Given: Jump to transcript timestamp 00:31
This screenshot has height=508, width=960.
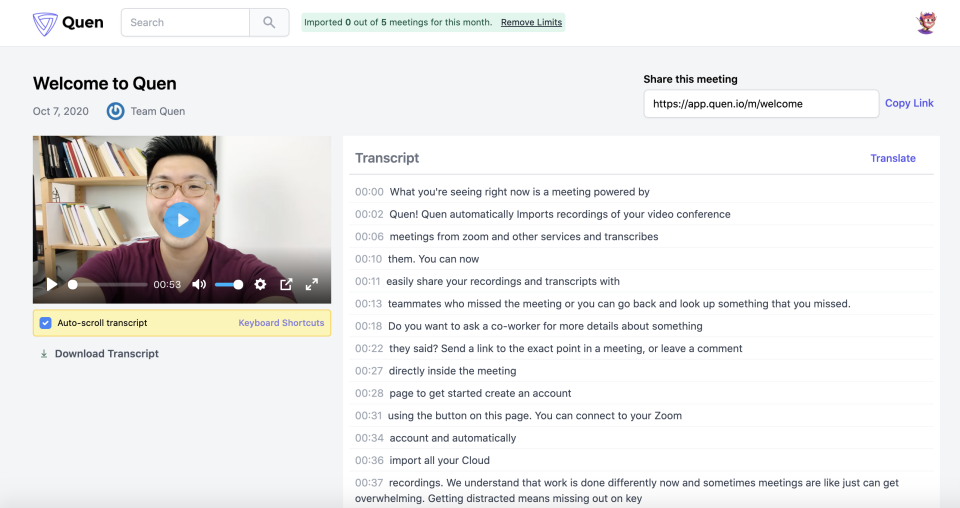Looking at the screenshot, I should pyautogui.click(x=369, y=416).
